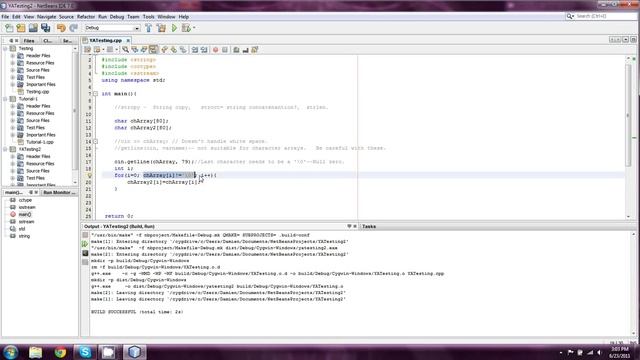Click the Clean and Build icon

tap(161, 28)
